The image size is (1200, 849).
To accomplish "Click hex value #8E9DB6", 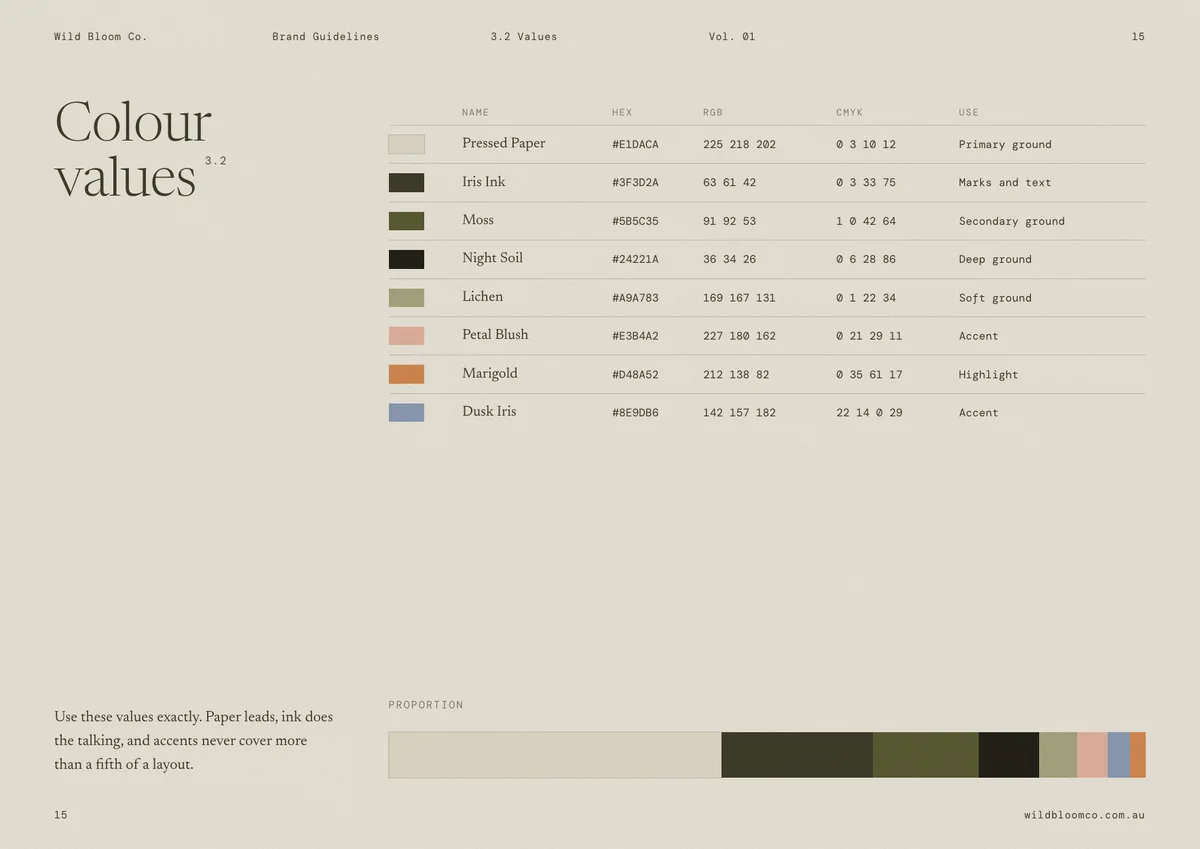I will pyautogui.click(x=635, y=413).
